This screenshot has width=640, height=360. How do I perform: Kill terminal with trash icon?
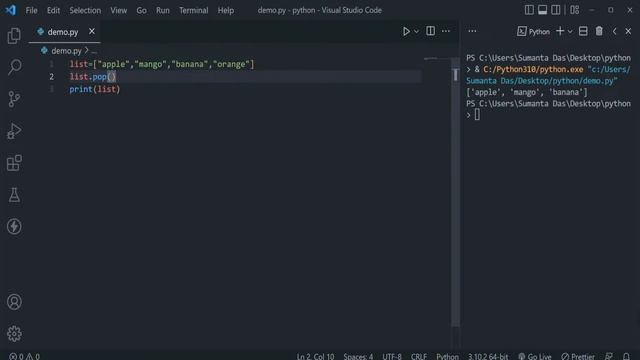point(599,31)
